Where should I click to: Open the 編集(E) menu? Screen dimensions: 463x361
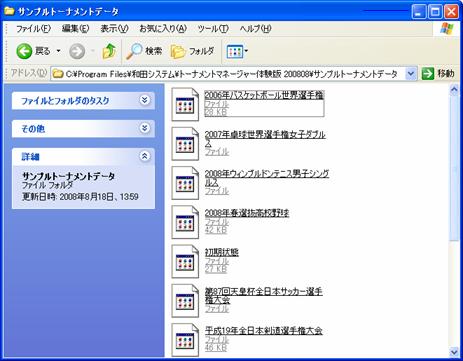coord(75,29)
